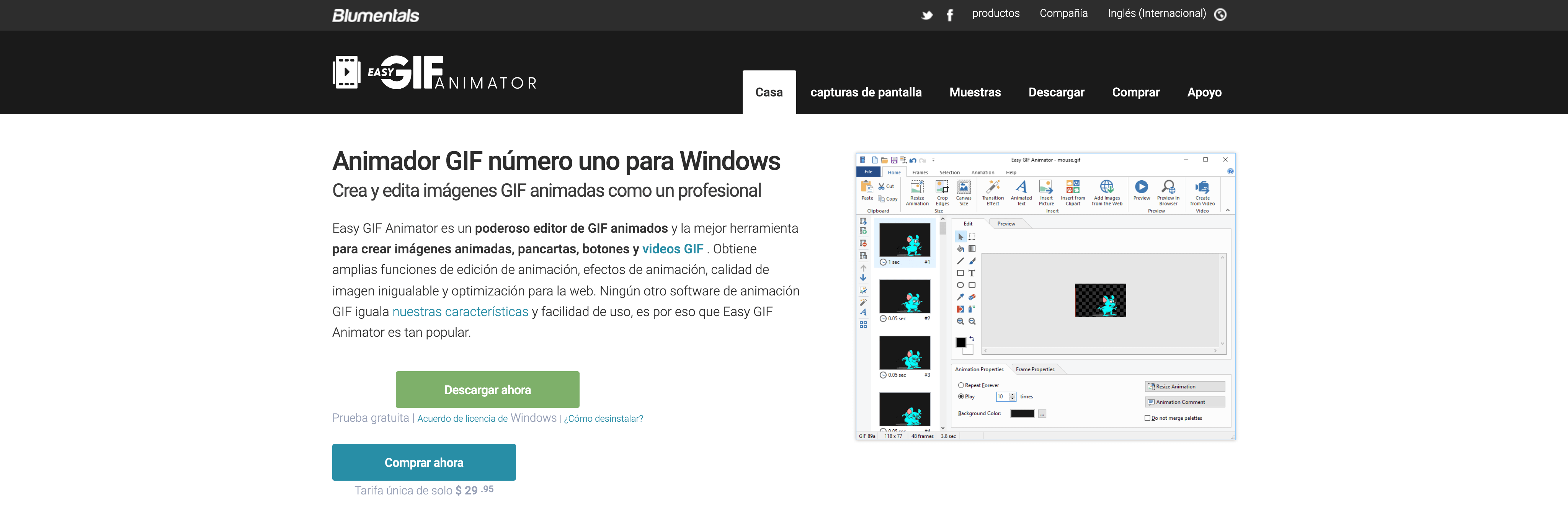Click the green Descargar ahora button
The width and height of the screenshot is (1568, 522).
487,389
